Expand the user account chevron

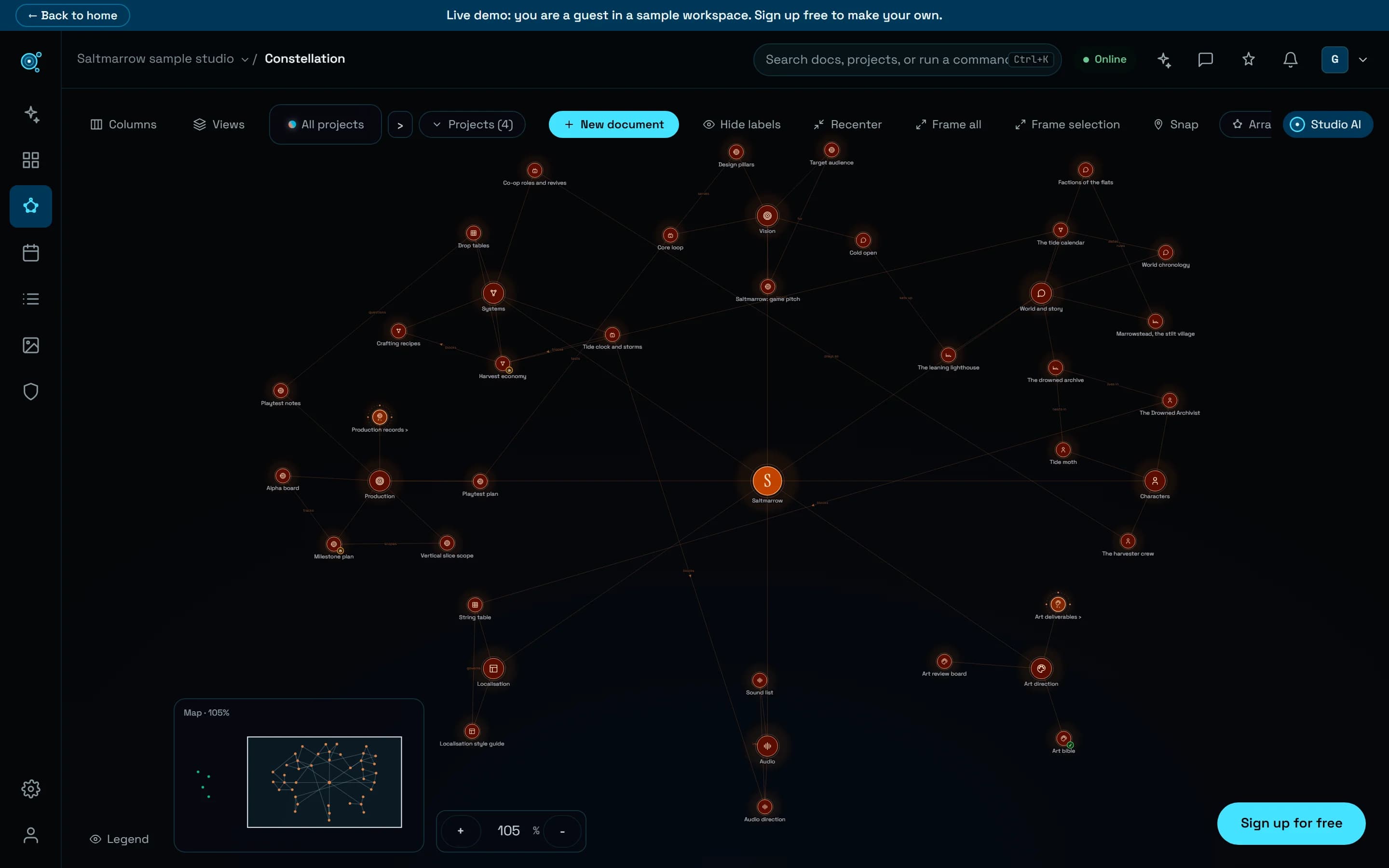[1363, 60]
